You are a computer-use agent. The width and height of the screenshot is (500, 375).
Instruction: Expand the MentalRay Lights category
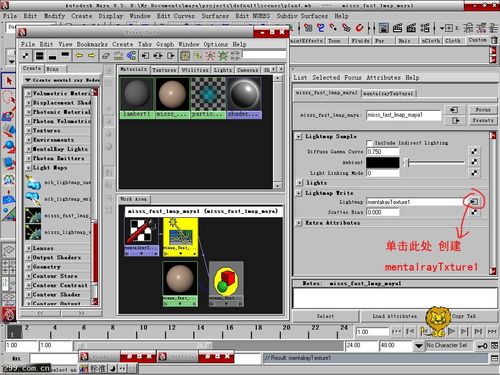tap(29, 149)
